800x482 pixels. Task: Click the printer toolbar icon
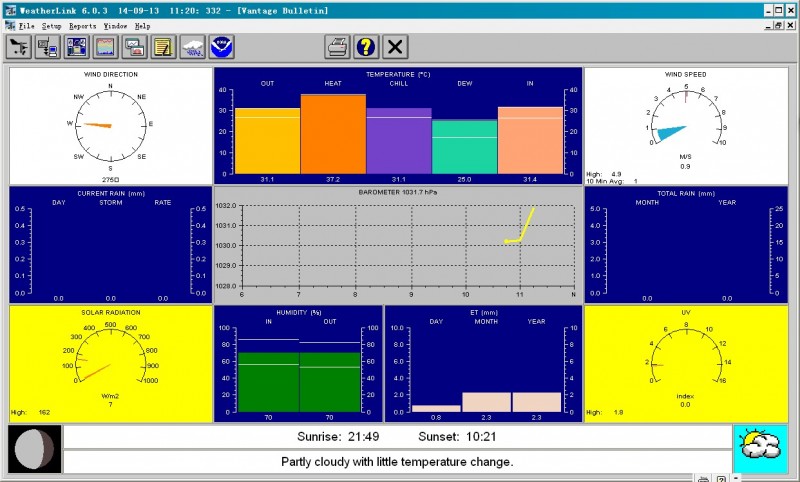[x=337, y=47]
